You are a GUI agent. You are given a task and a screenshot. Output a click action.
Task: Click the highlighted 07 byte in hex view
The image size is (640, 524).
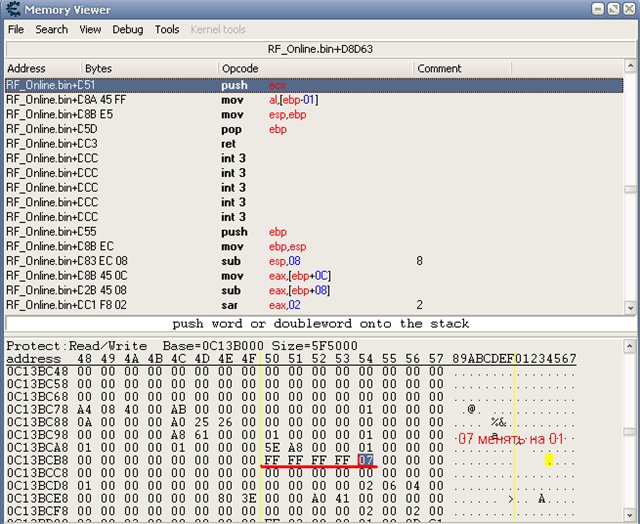click(x=366, y=460)
